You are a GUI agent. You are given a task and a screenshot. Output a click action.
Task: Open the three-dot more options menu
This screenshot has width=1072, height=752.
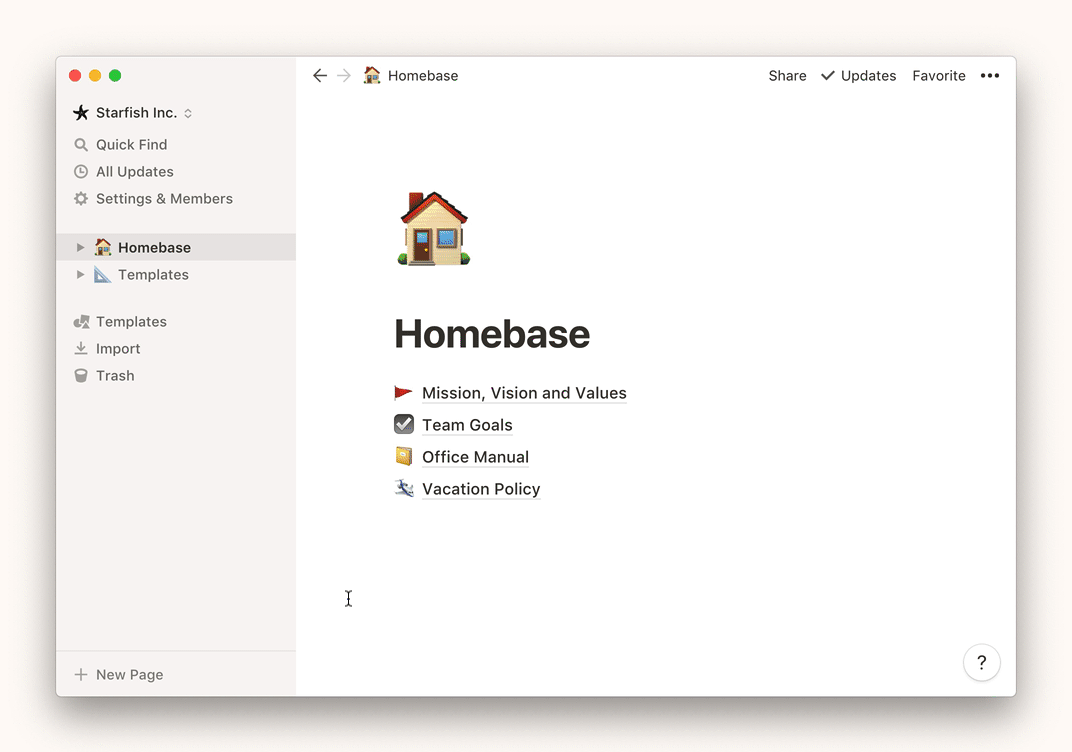pos(989,76)
